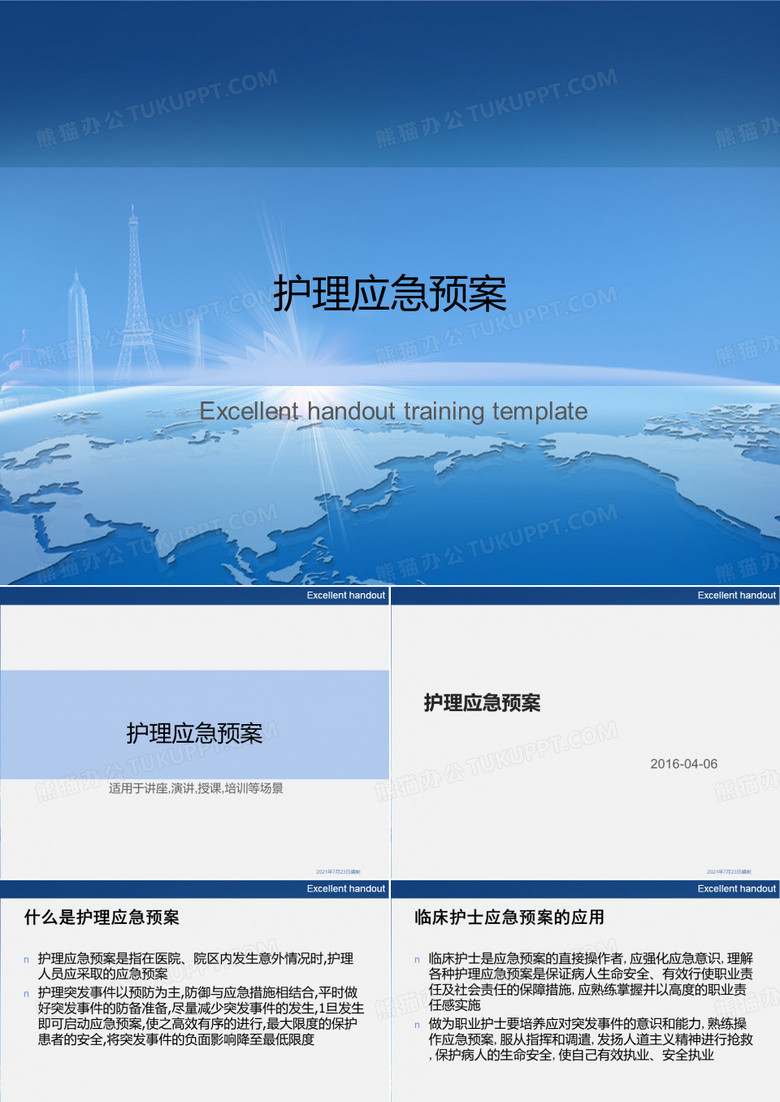
Task: Select subtitle 'Excellent handout training template'
Action: [394, 411]
